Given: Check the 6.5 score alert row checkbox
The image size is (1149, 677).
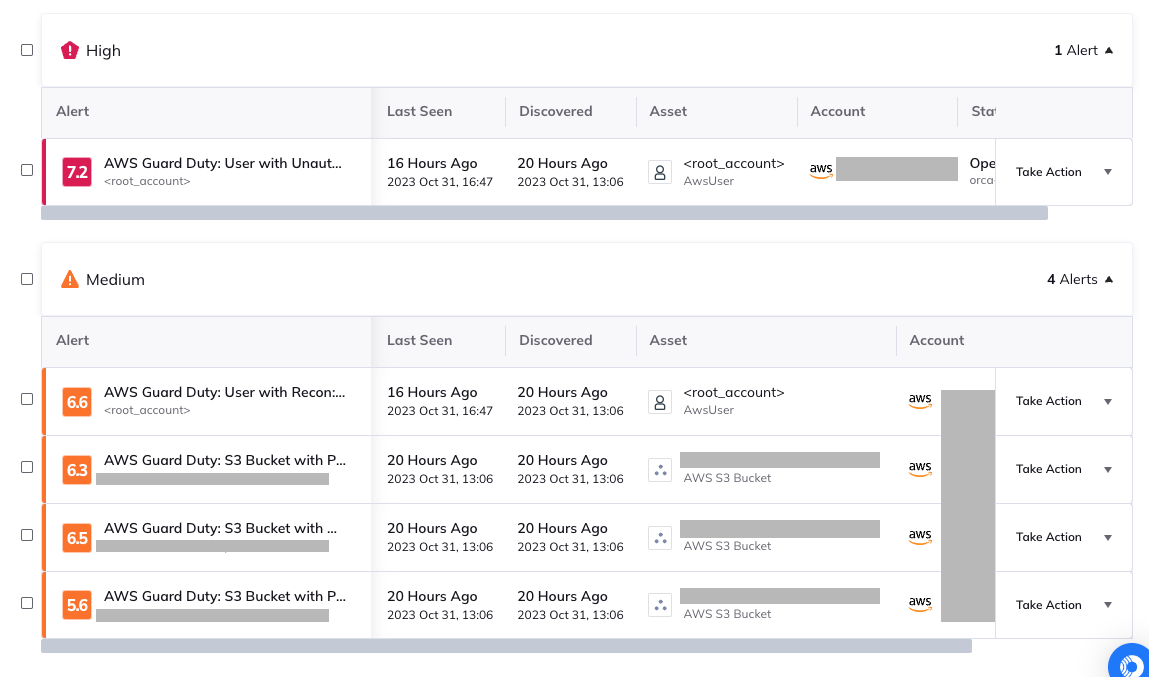Looking at the screenshot, I should pos(27,535).
